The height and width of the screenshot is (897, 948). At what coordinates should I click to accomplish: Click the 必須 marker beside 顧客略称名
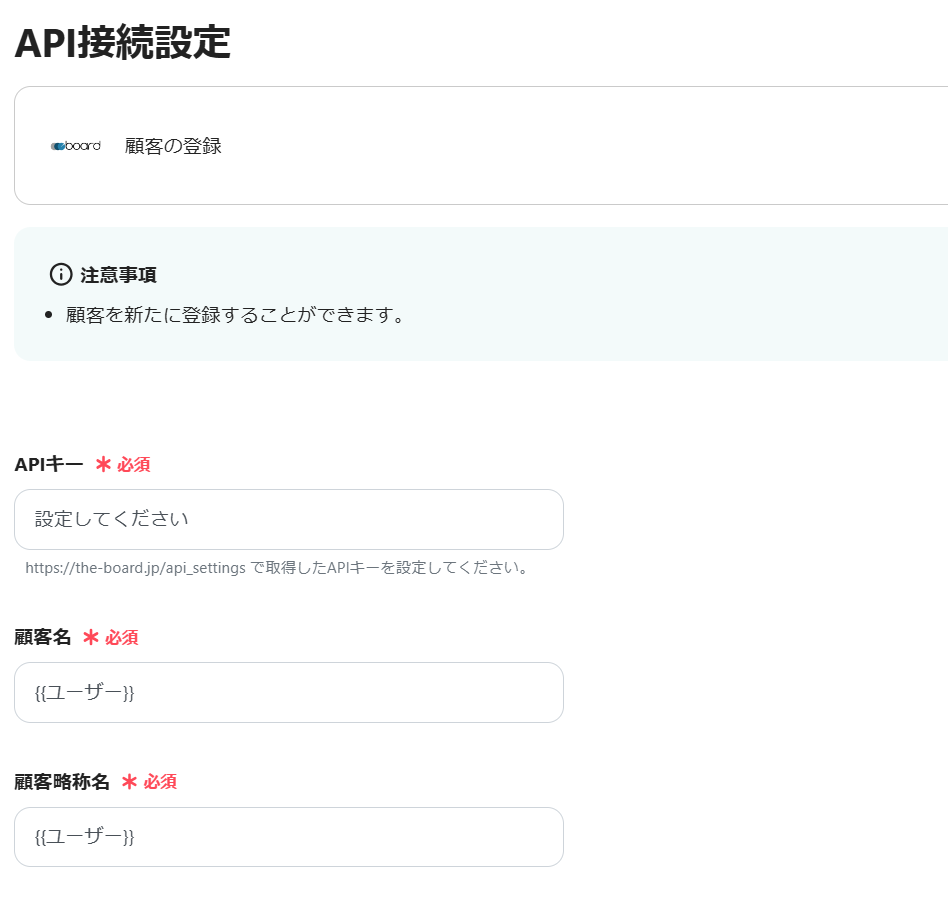149,782
